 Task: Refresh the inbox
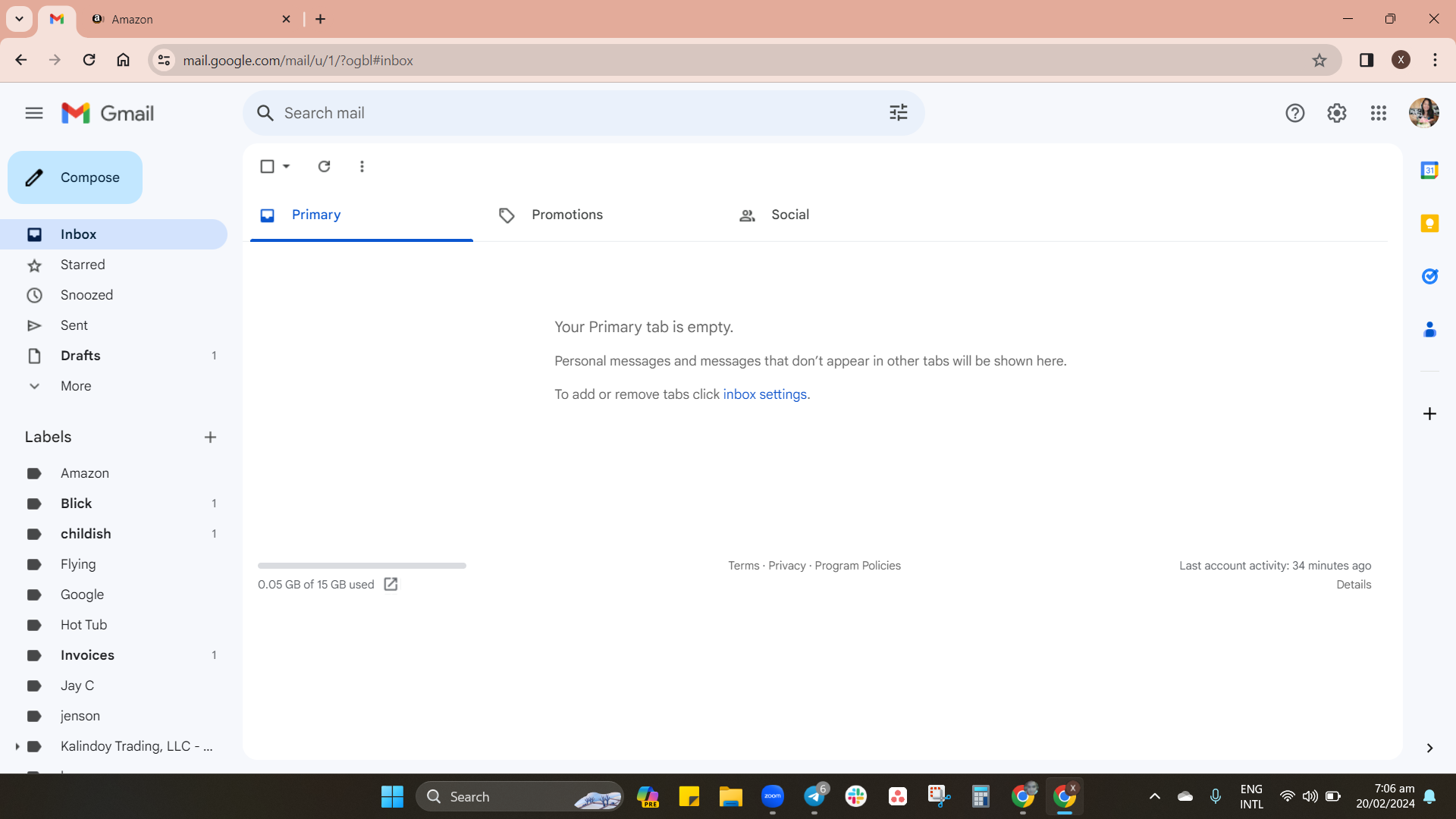pyautogui.click(x=324, y=166)
